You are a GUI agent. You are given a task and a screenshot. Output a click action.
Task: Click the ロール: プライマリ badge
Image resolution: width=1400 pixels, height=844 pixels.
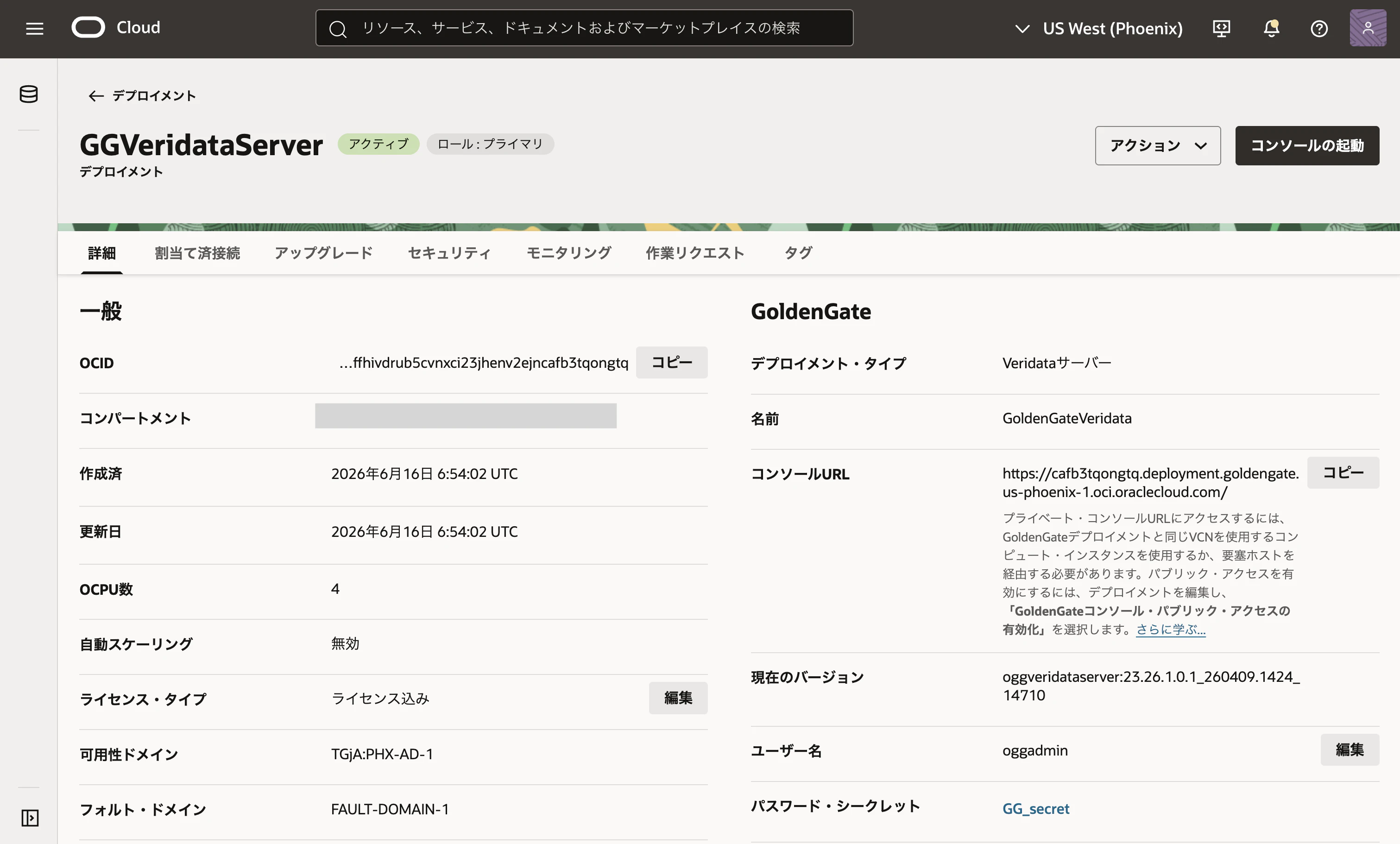coord(490,144)
